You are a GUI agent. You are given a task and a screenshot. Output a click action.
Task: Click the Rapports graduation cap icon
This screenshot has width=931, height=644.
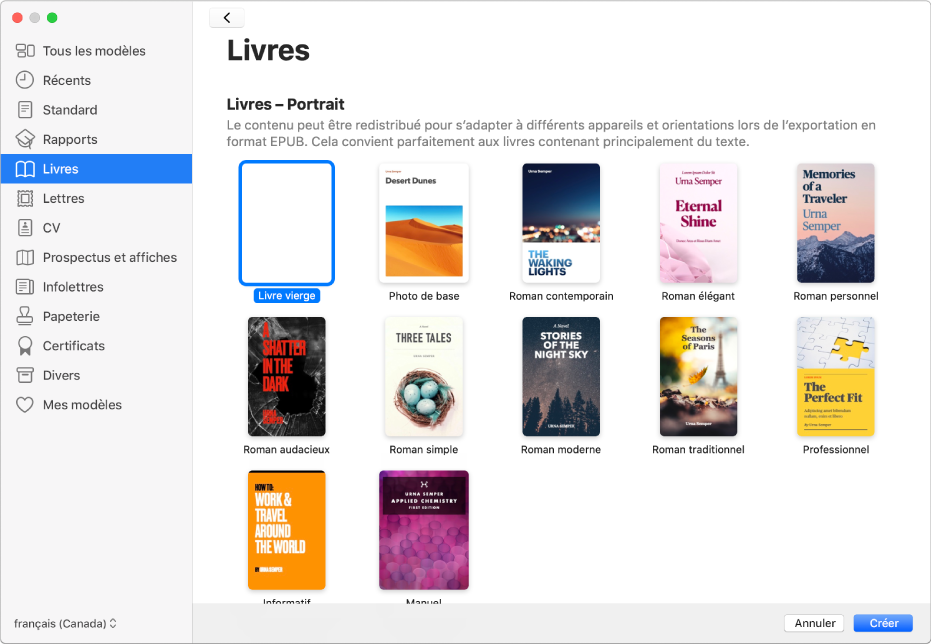pos(25,139)
